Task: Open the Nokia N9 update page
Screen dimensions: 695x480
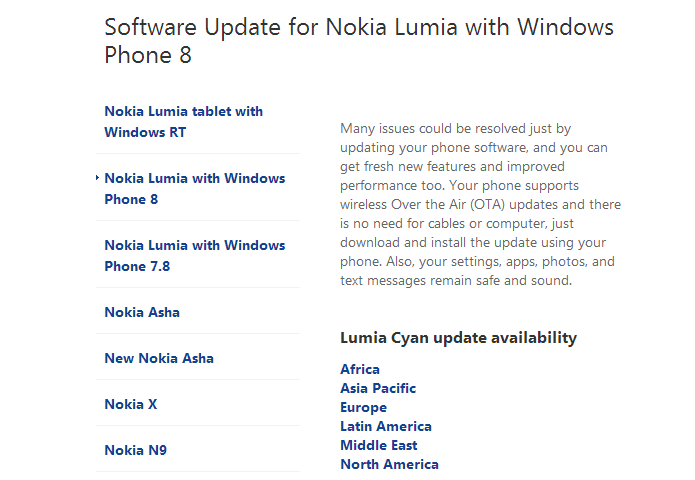Action: (x=135, y=450)
